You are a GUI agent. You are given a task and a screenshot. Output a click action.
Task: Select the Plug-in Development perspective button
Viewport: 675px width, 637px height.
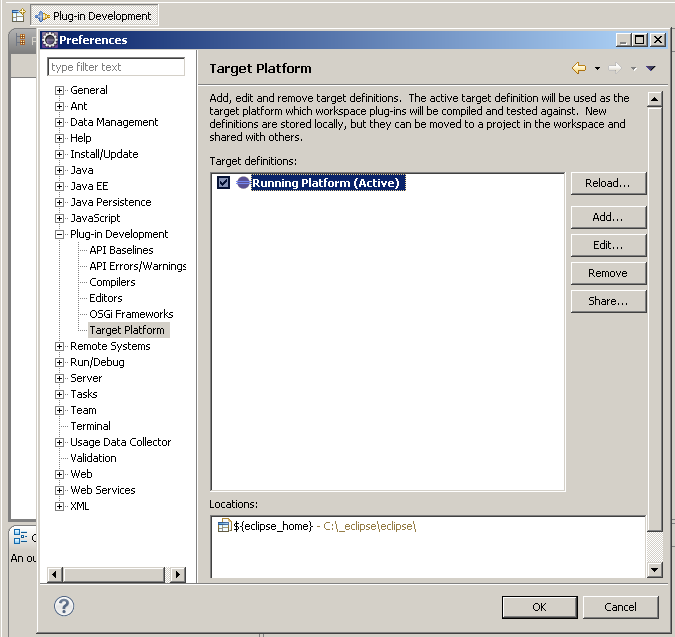(95, 16)
